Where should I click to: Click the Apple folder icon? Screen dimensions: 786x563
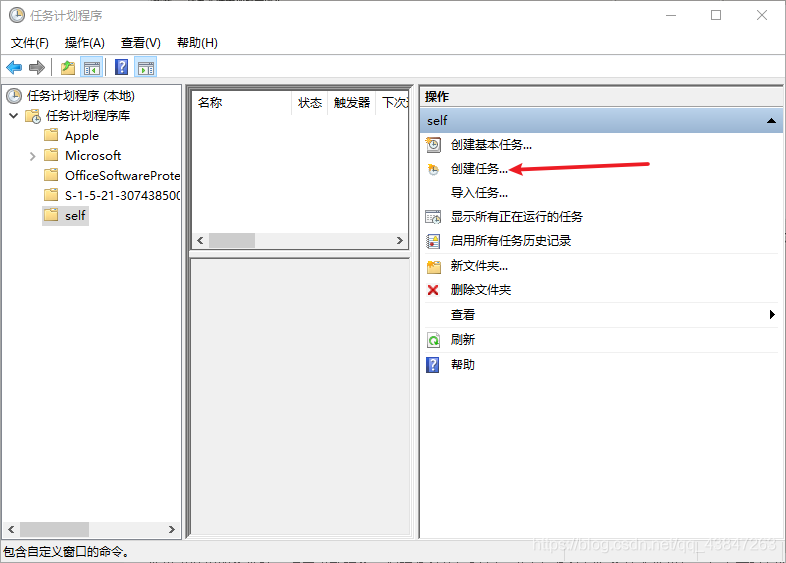pyautogui.click(x=51, y=135)
